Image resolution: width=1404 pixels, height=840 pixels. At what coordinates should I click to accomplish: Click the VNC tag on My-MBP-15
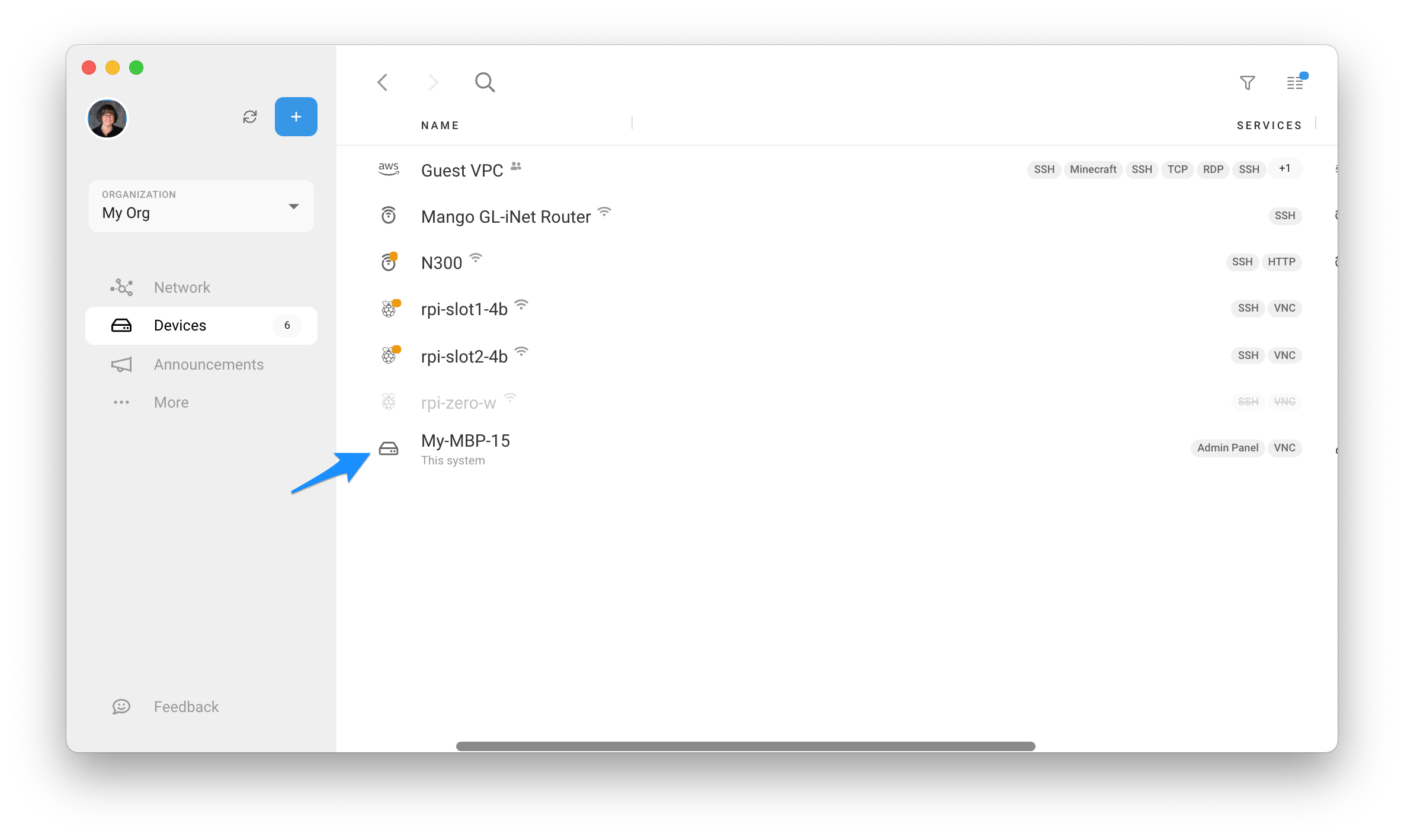tap(1284, 448)
